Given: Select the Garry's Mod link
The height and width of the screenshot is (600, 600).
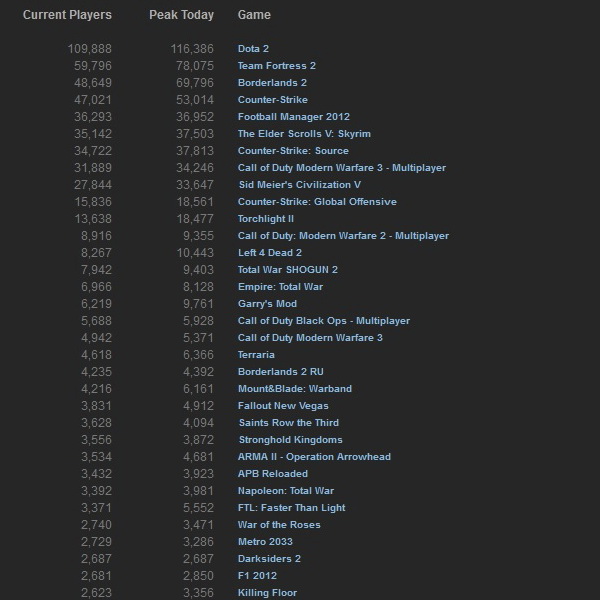Looking at the screenshot, I should [267, 304].
